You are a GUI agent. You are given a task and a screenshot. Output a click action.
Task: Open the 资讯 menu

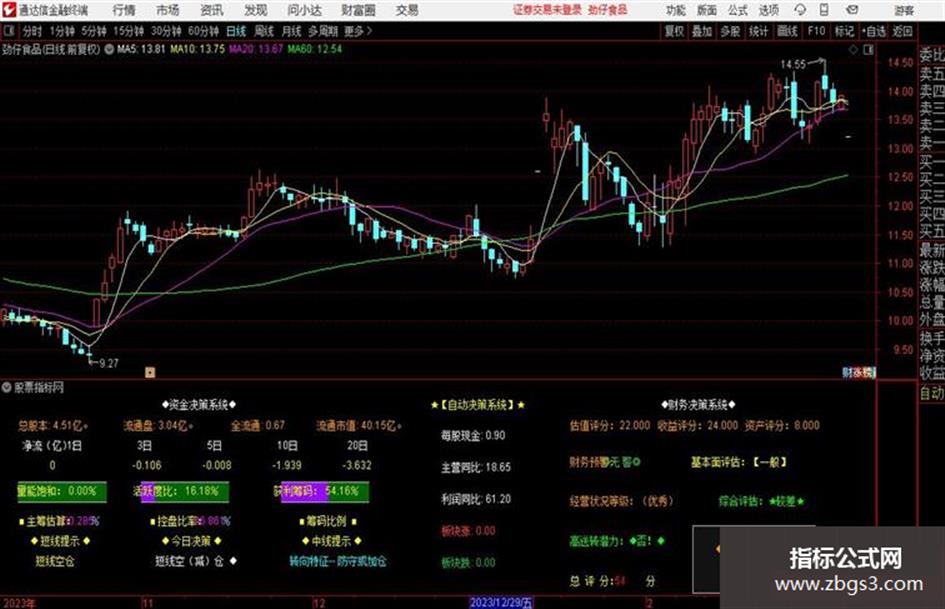[212, 10]
